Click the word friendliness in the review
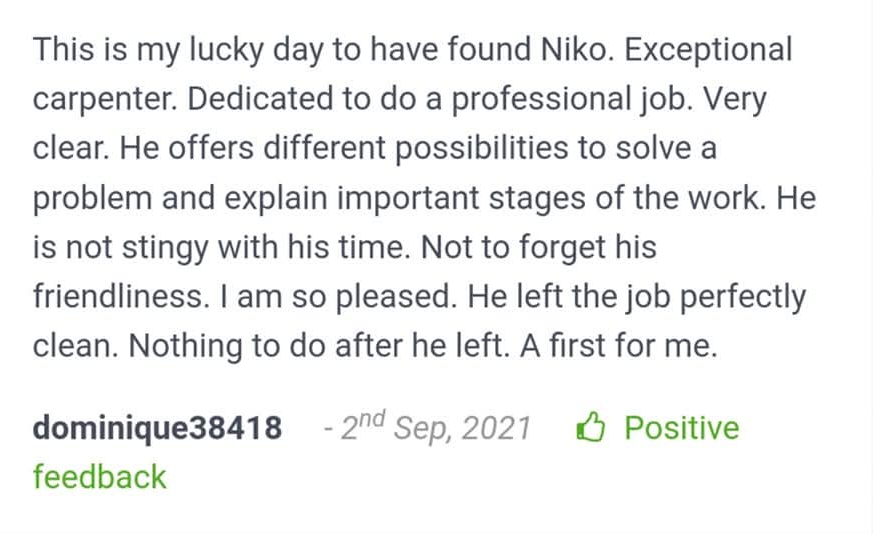This screenshot has height=534, width=873. click(x=121, y=296)
